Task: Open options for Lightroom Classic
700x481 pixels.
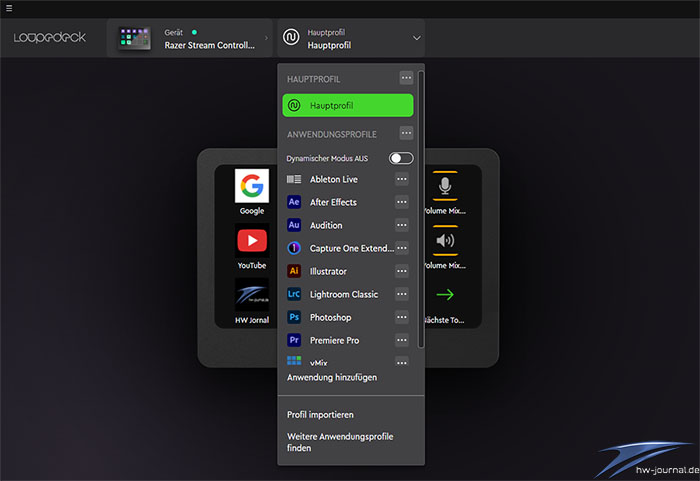Action: [x=402, y=294]
